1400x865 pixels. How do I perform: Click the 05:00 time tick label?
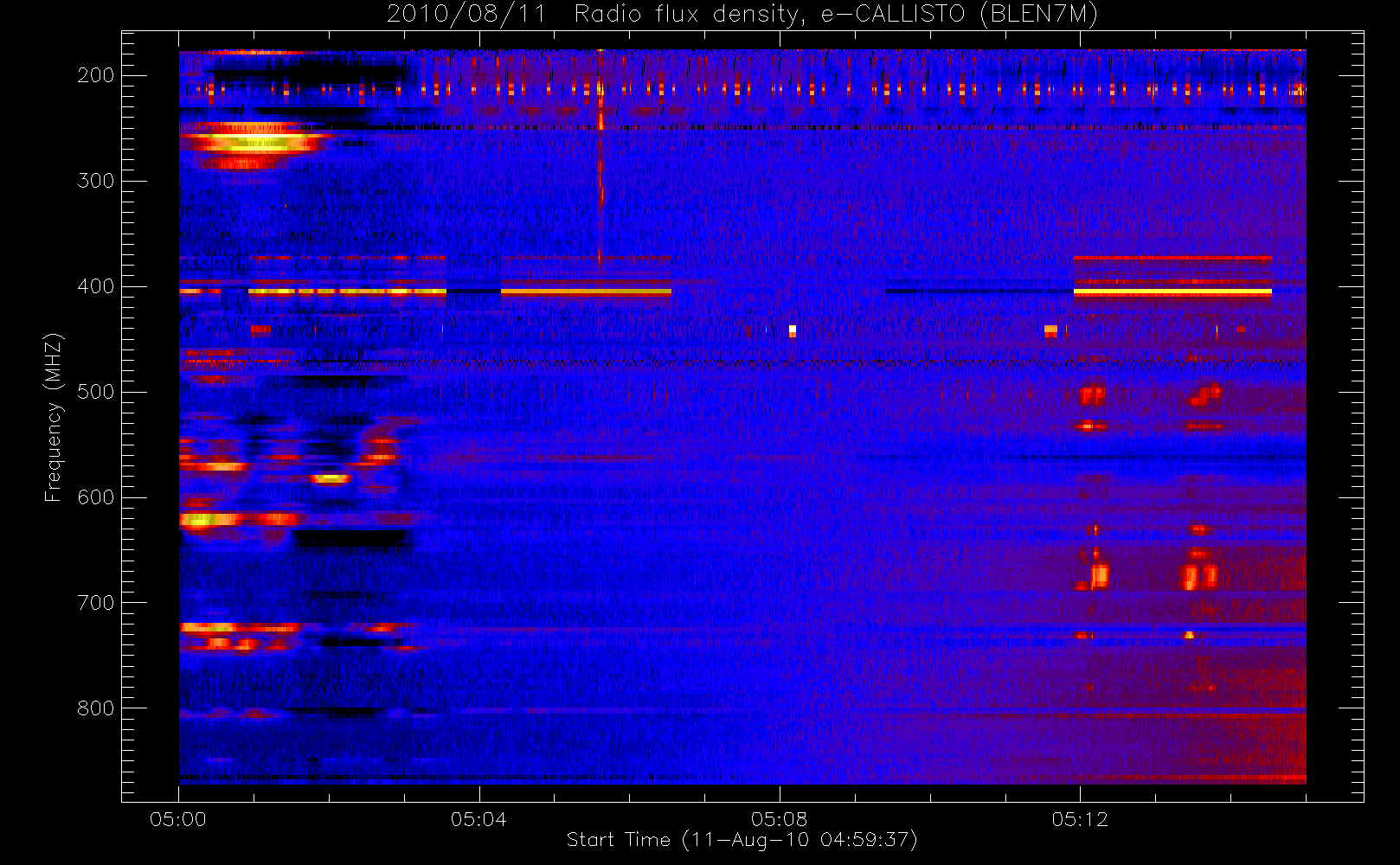tap(178, 819)
